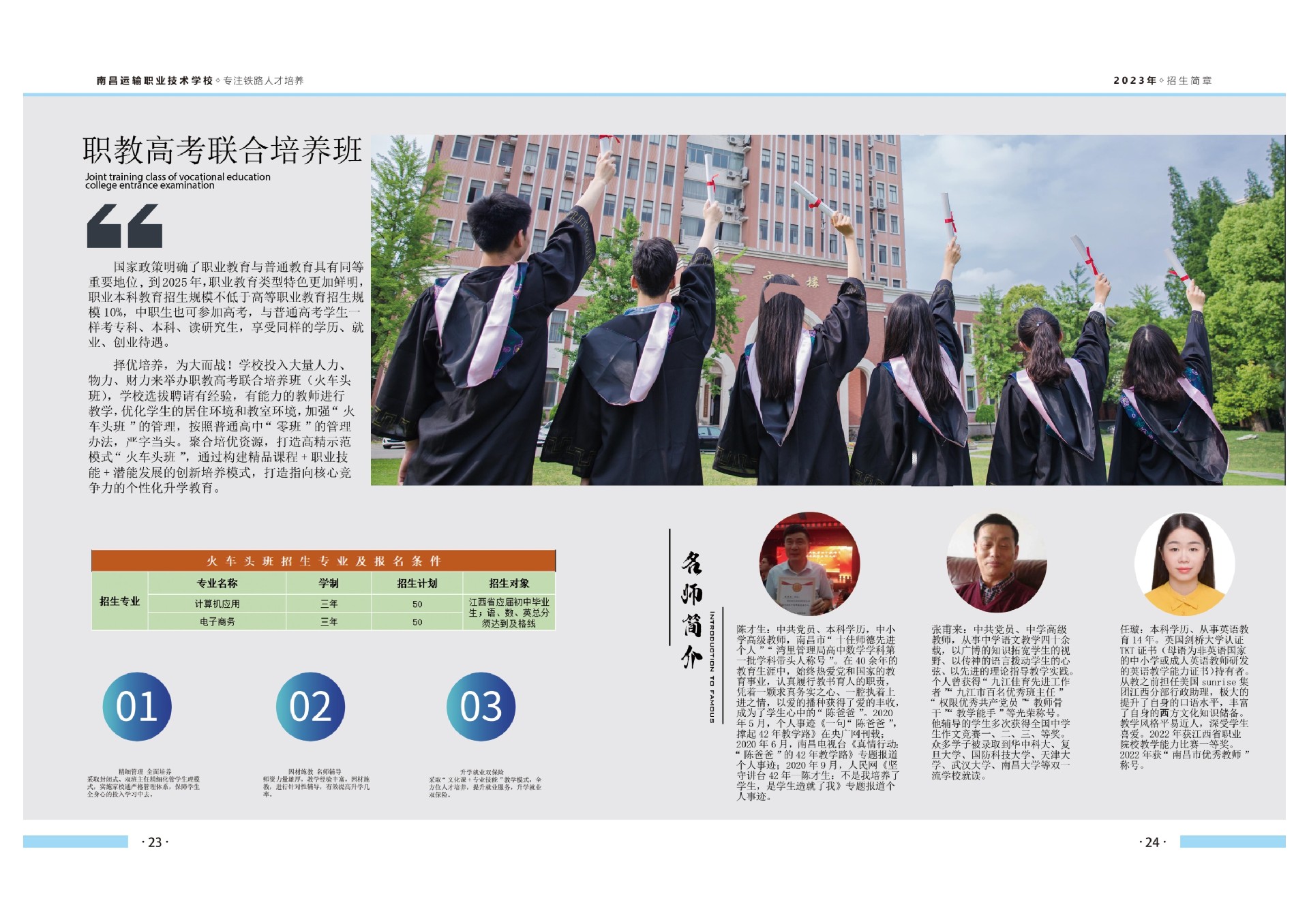Click the blue 03 circle badge
This screenshot has width=1309, height=924.
pyautogui.click(x=481, y=707)
